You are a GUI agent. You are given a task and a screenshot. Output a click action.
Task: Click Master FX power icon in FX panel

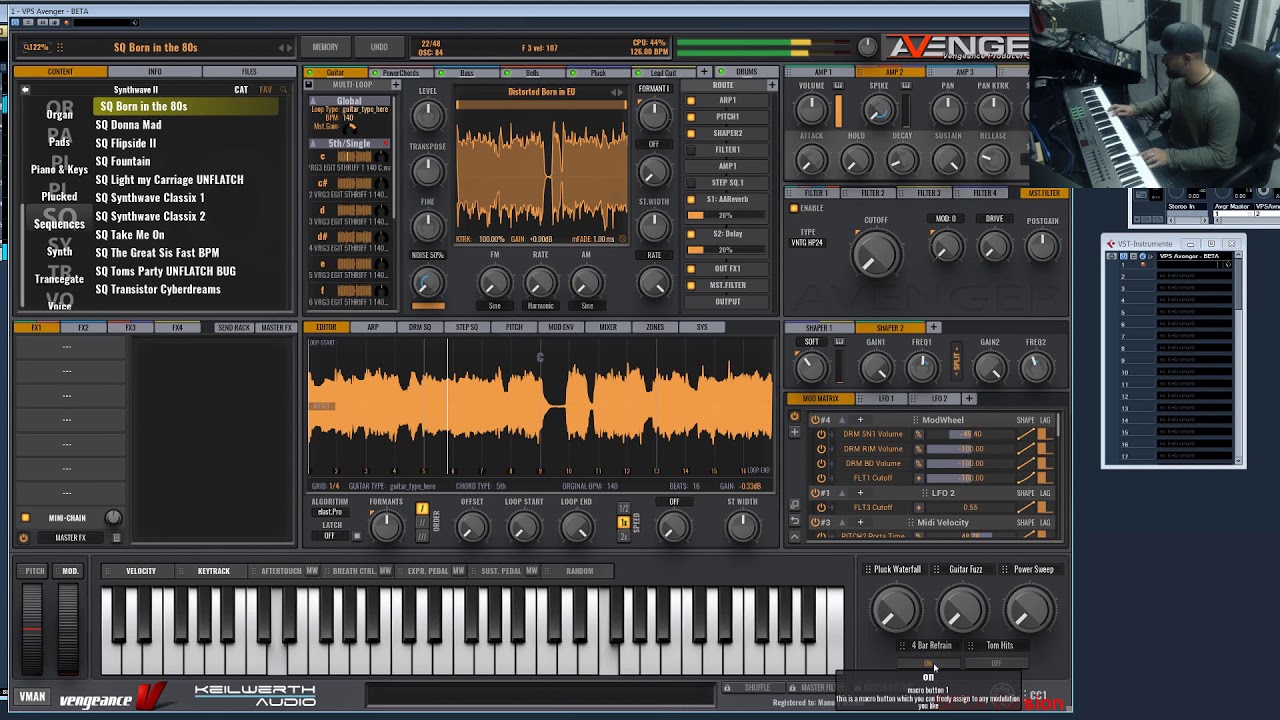(x=24, y=538)
